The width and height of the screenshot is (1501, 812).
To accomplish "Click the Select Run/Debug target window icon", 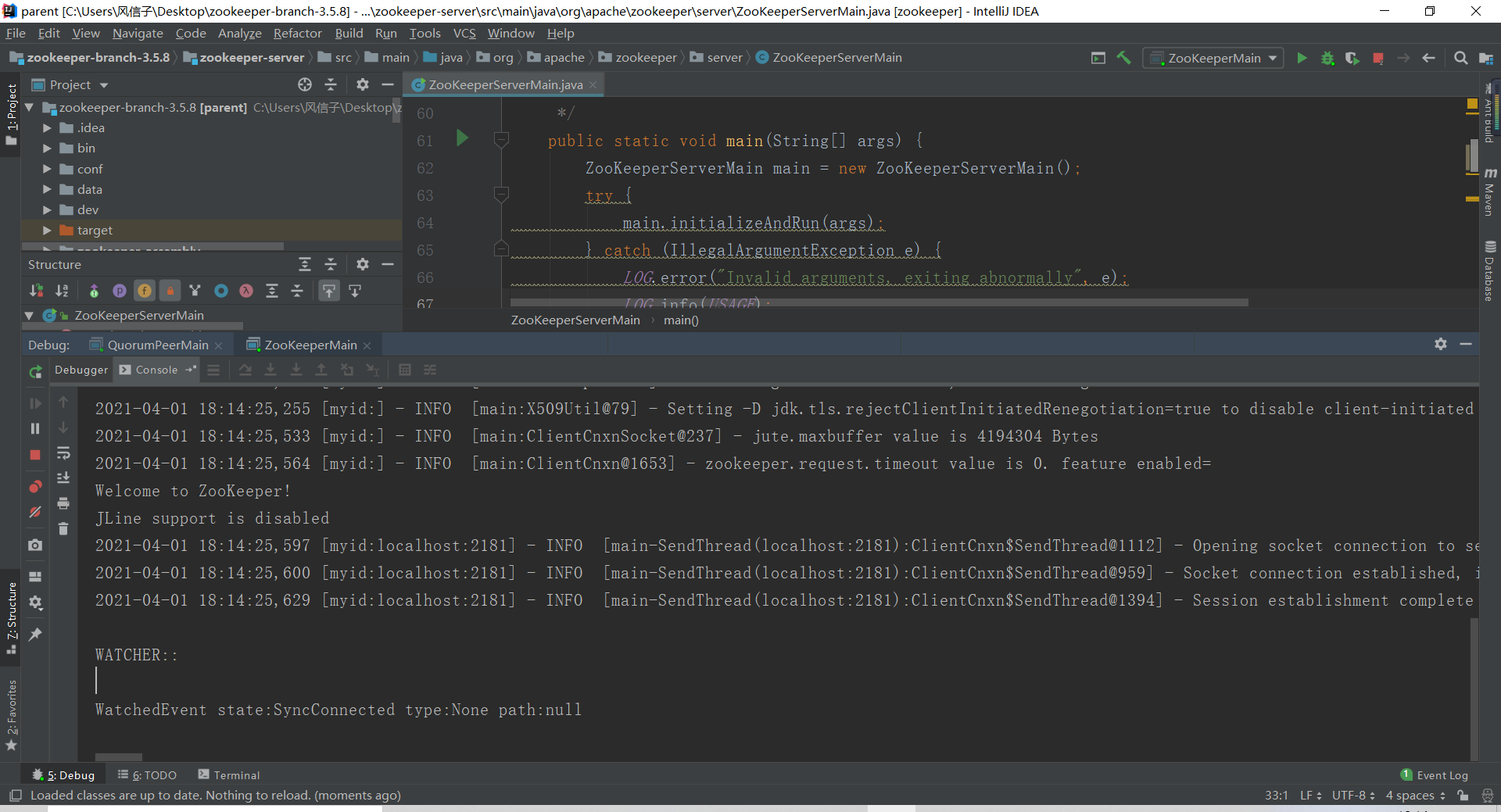I will [1098, 58].
